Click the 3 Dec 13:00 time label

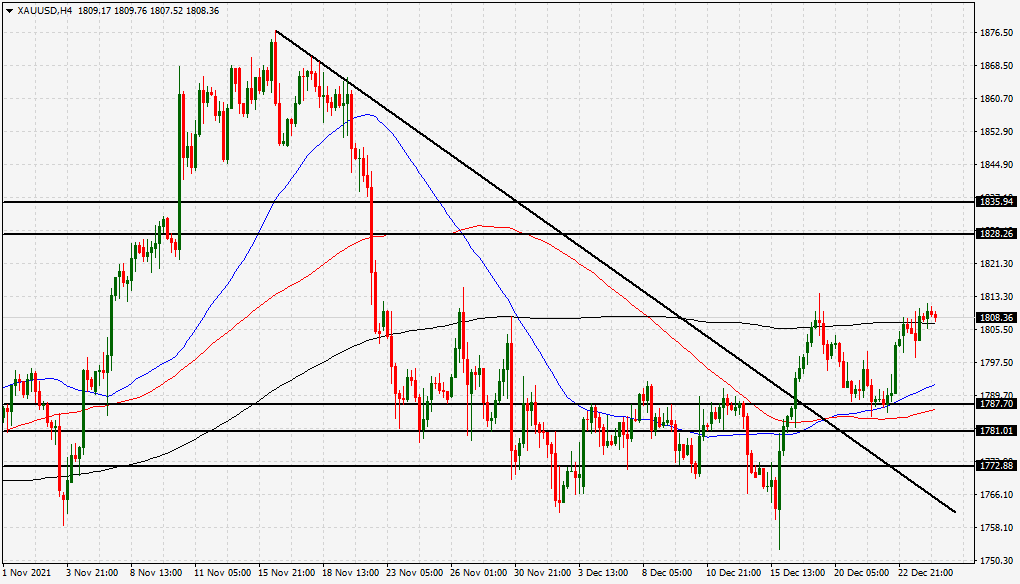click(x=604, y=573)
